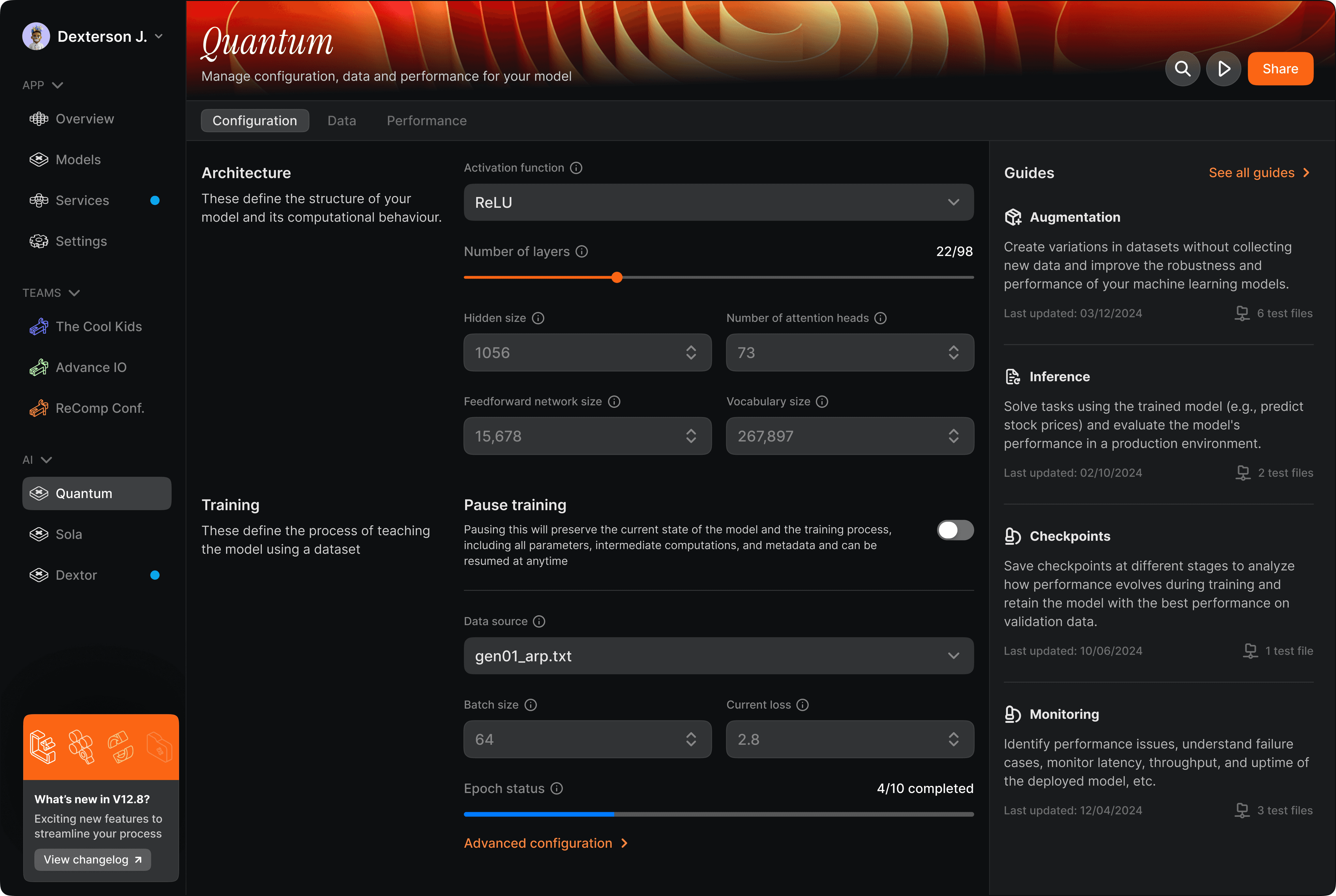Screen dimensions: 1336x896
Task: Collapse the TEAMS sidebar section
Action: 74,293
